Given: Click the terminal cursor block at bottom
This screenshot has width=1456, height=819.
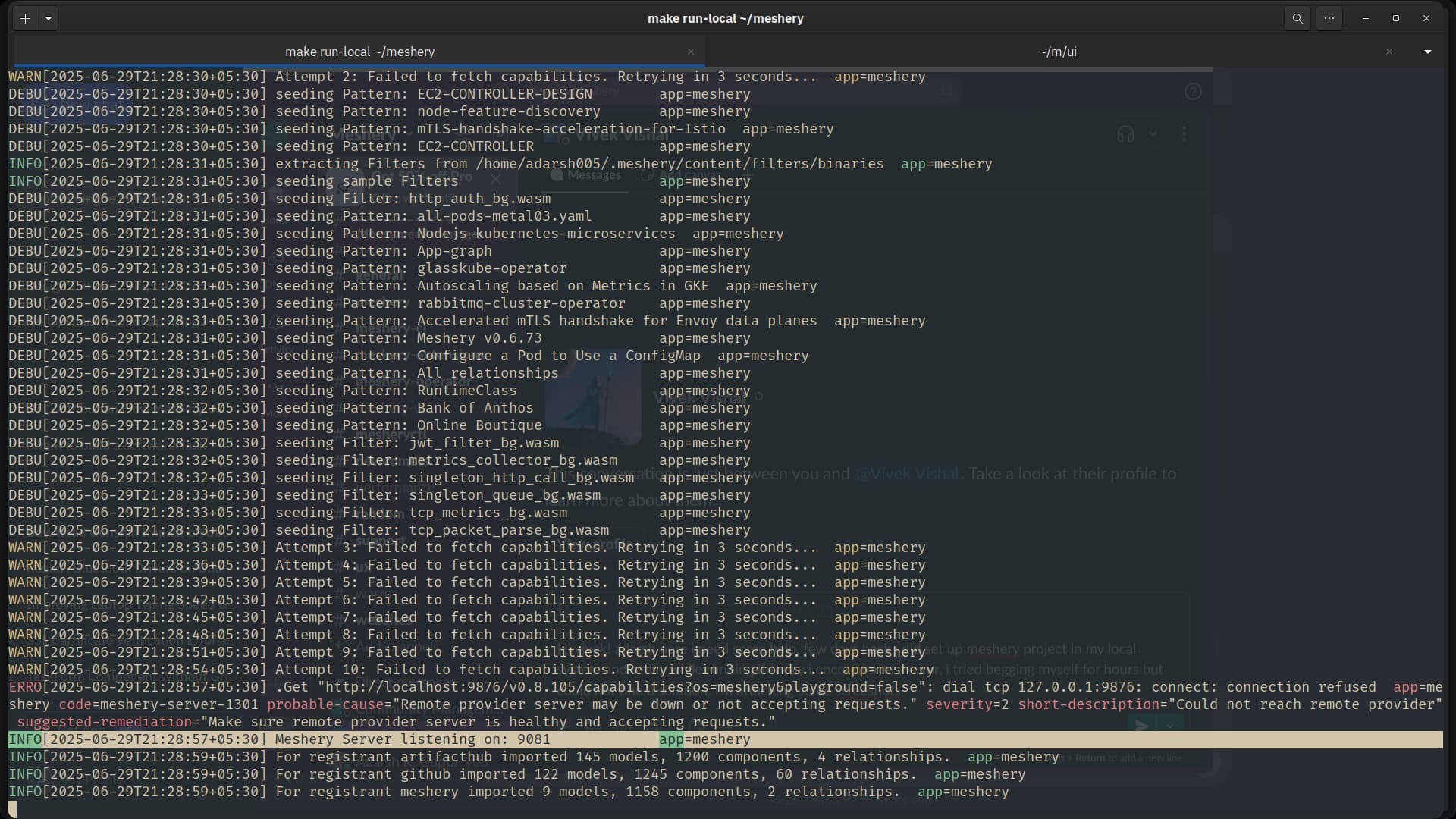Looking at the screenshot, I should coord(12,809).
